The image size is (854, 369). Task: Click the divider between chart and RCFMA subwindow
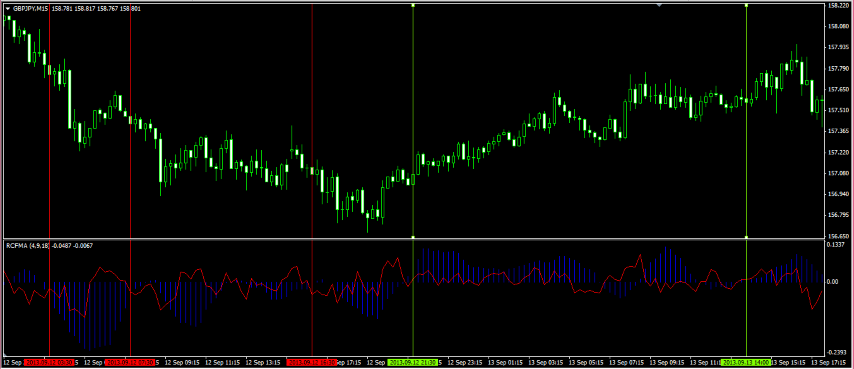pos(412,239)
